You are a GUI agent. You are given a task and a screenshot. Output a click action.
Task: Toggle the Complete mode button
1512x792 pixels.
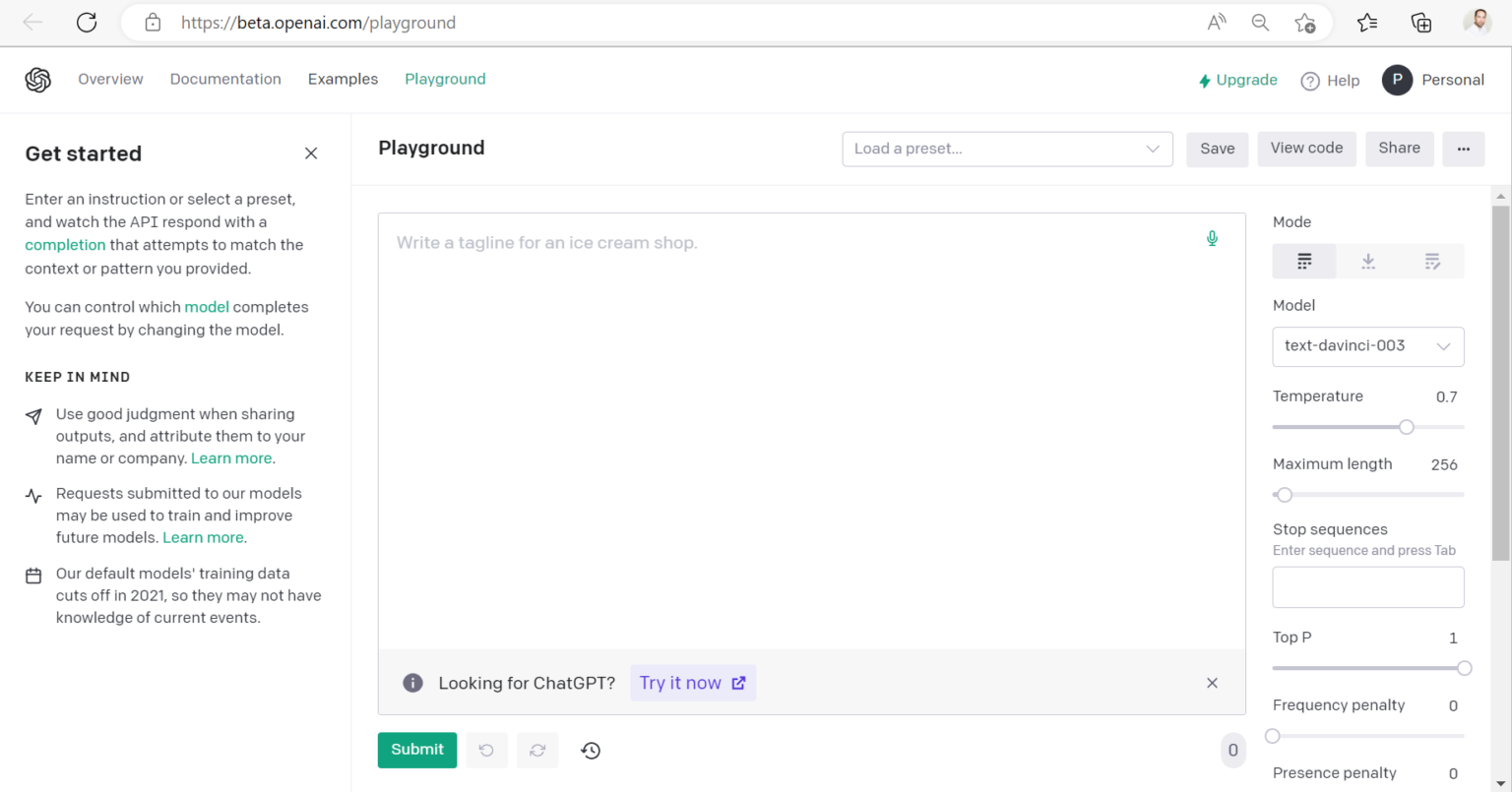1304,261
